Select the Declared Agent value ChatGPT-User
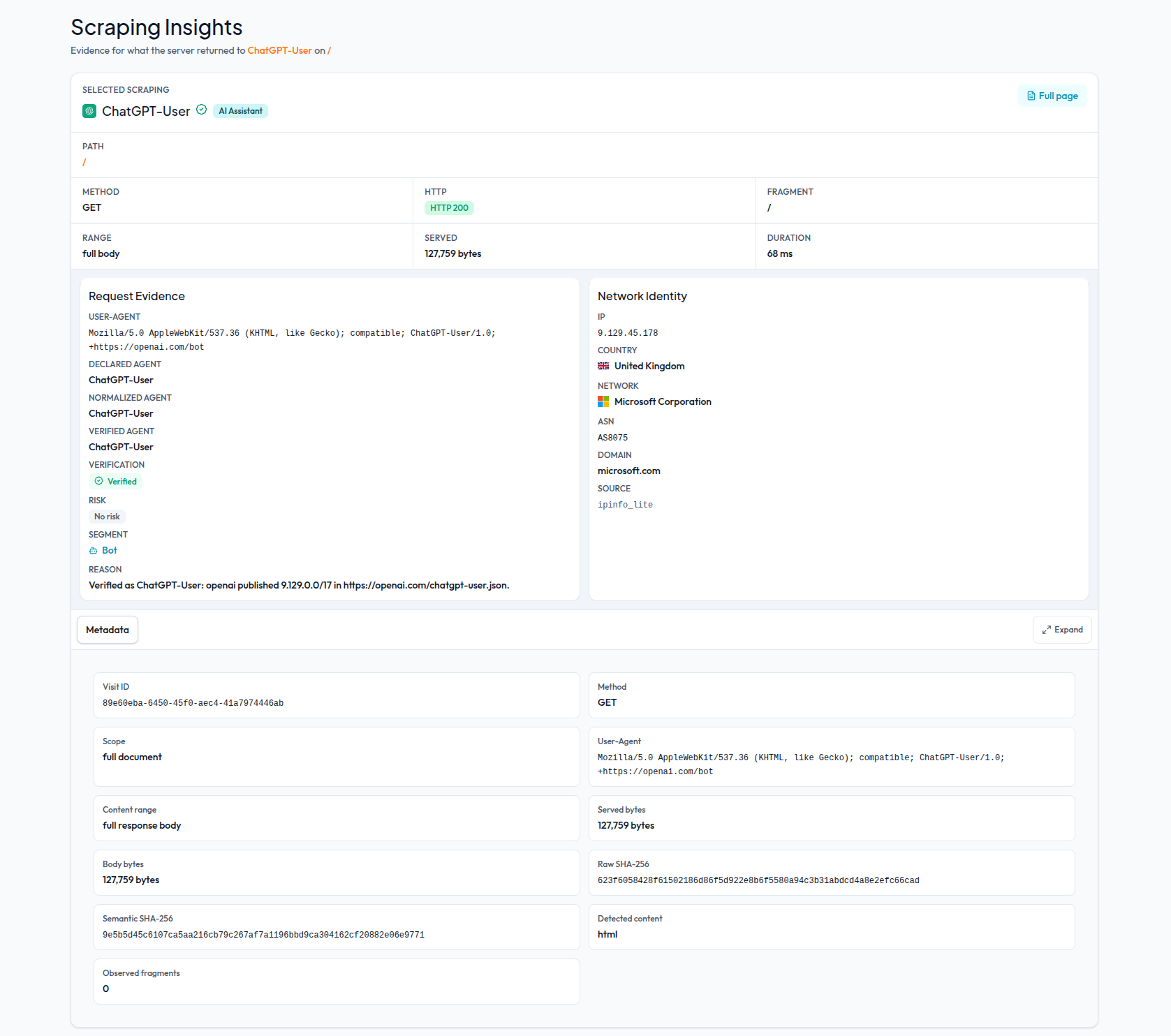This screenshot has width=1171, height=1036. click(121, 380)
